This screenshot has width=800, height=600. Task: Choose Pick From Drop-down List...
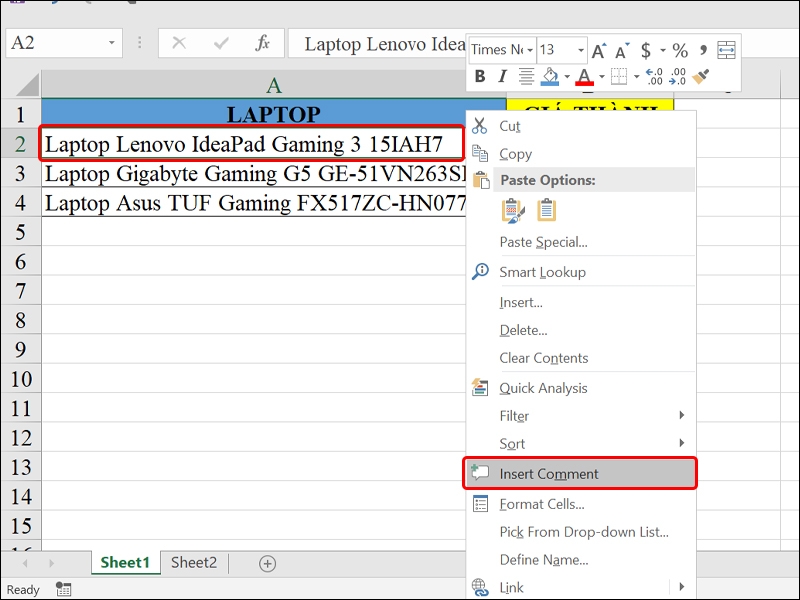pyautogui.click(x=581, y=532)
